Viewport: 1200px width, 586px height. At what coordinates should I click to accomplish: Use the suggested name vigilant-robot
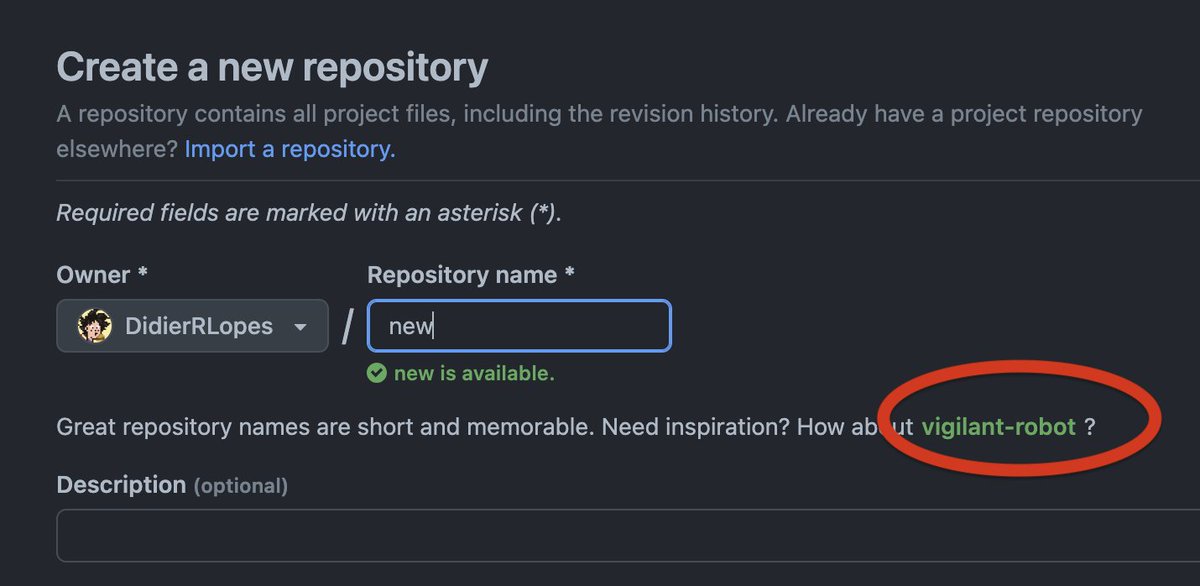pos(998,427)
